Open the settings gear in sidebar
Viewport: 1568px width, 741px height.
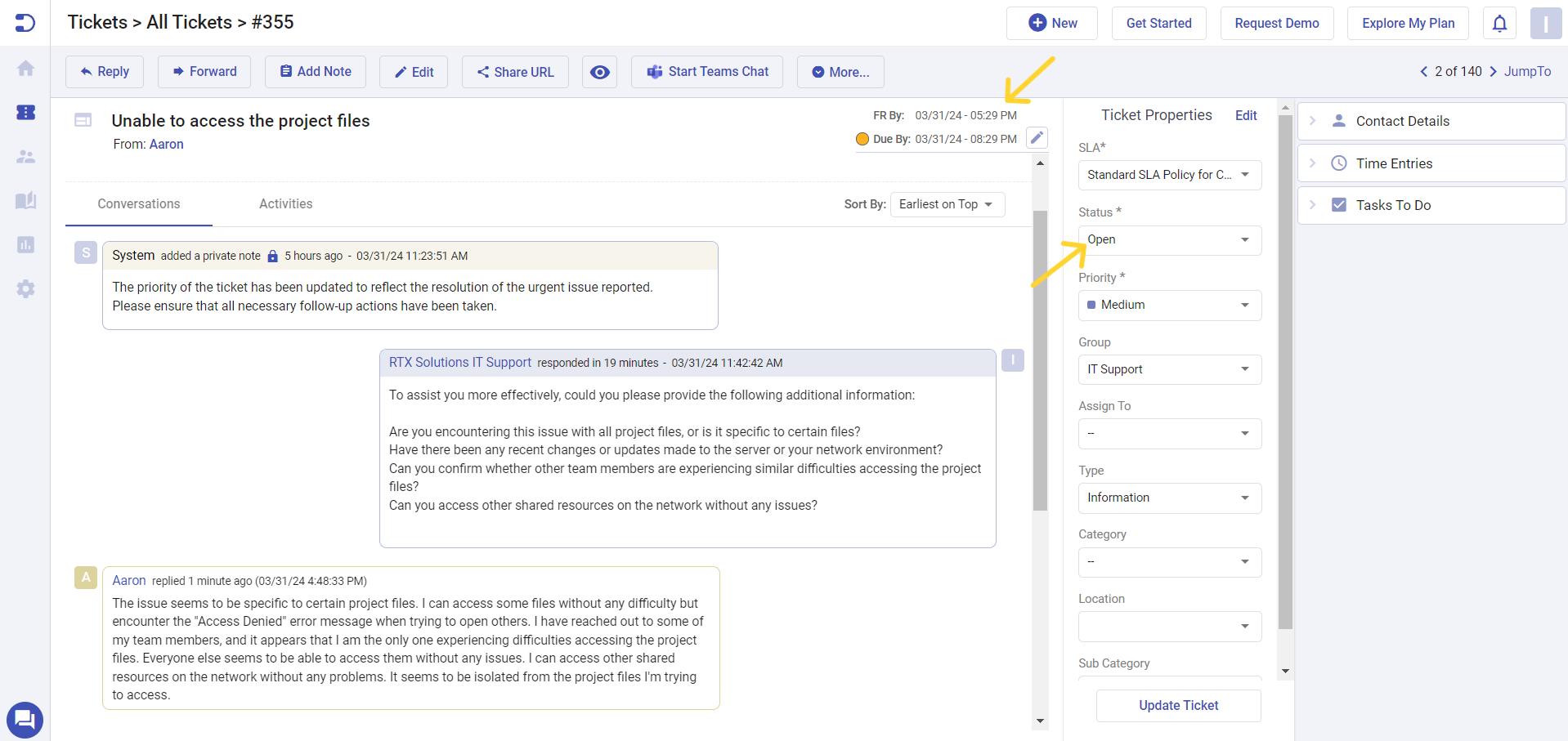[25, 288]
